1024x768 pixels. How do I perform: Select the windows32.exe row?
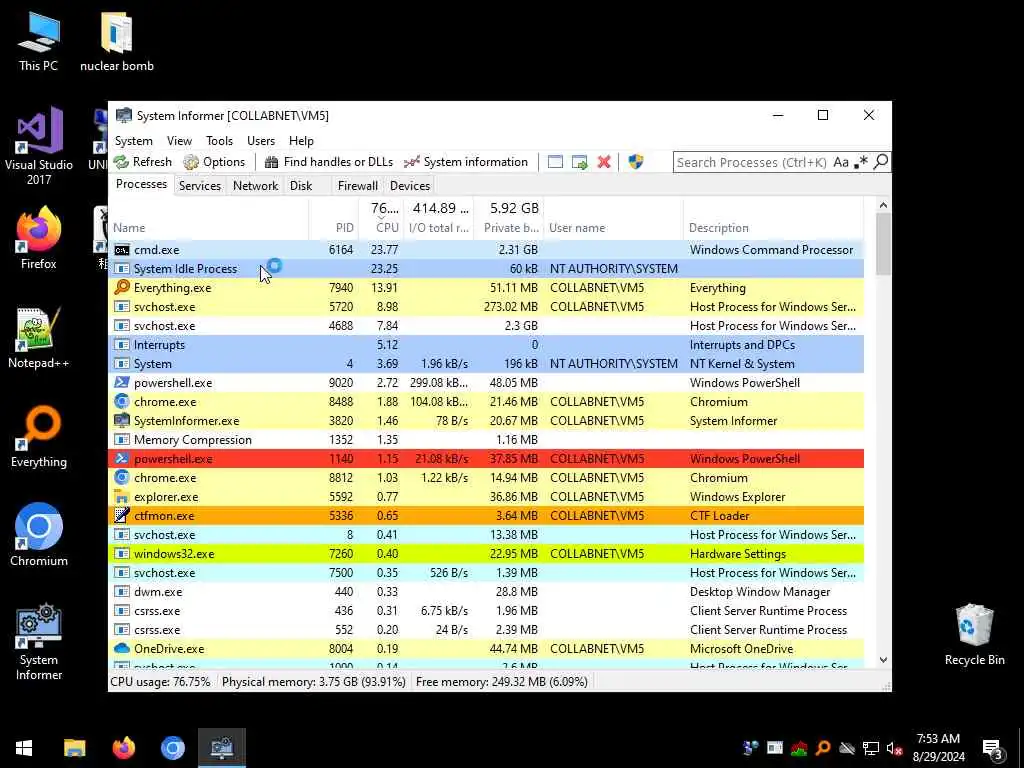pos(486,554)
